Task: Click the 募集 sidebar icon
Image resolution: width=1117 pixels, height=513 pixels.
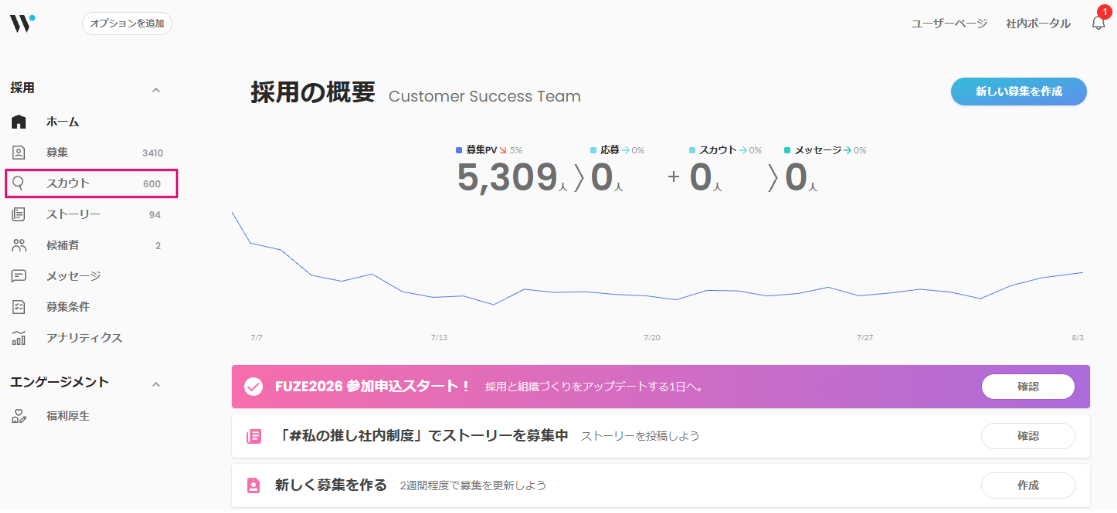Action: tap(19, 152)
